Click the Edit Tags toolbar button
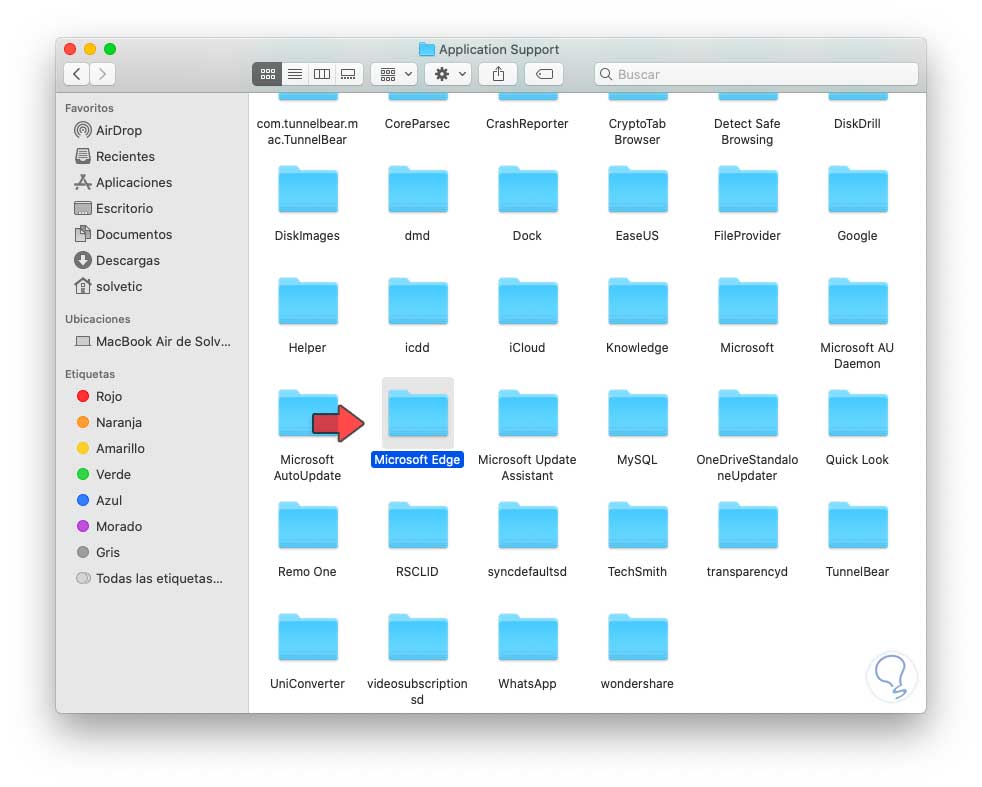 [544, 74]
